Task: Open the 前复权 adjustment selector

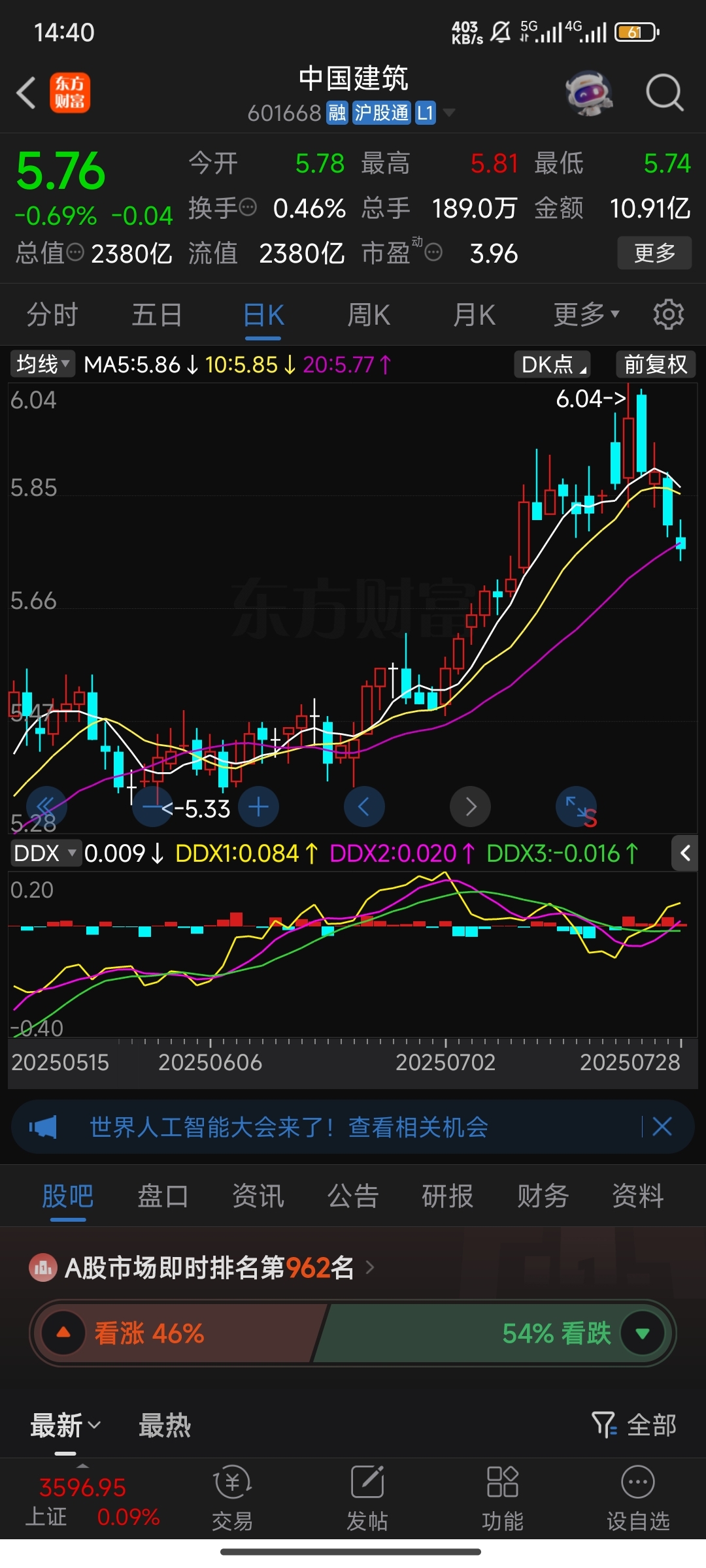Action: click(656, 364)
